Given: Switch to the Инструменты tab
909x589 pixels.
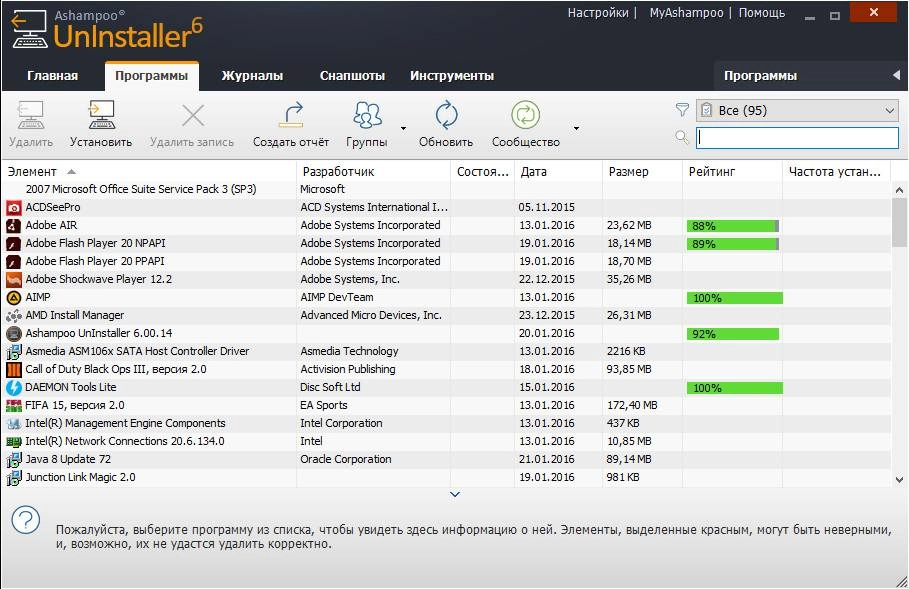Looking at the screenshot, I should click(452, 76).
